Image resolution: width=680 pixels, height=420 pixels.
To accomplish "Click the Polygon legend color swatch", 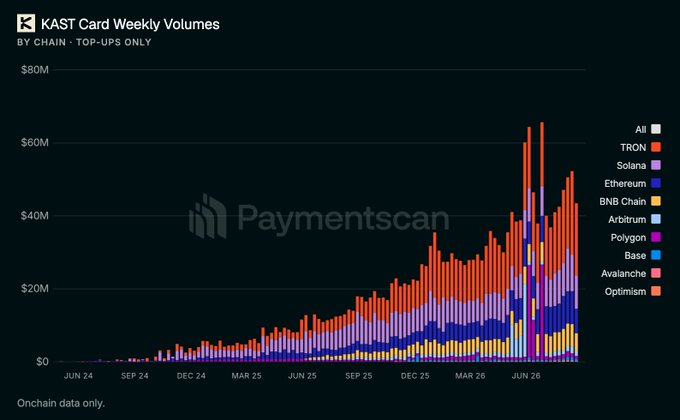I will coord(656,237).
